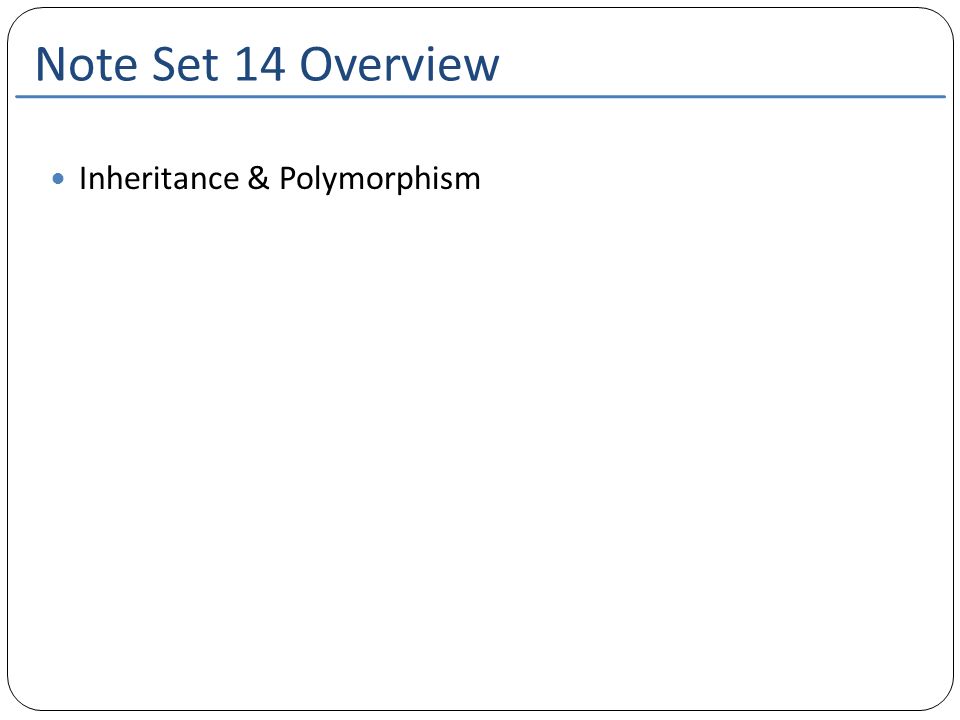Click the word 'Set' in the title

[x=185, y=64]
